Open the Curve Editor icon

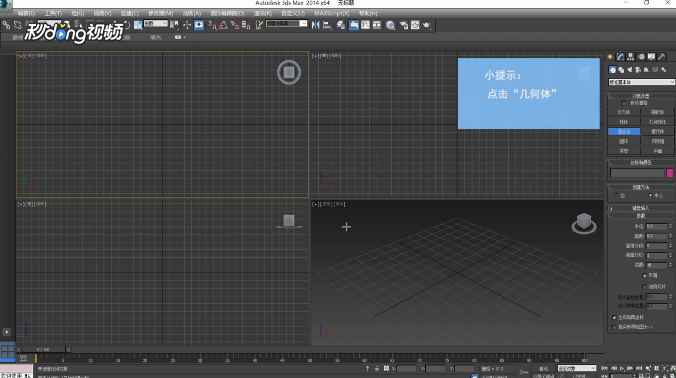(x=365, y=25)
